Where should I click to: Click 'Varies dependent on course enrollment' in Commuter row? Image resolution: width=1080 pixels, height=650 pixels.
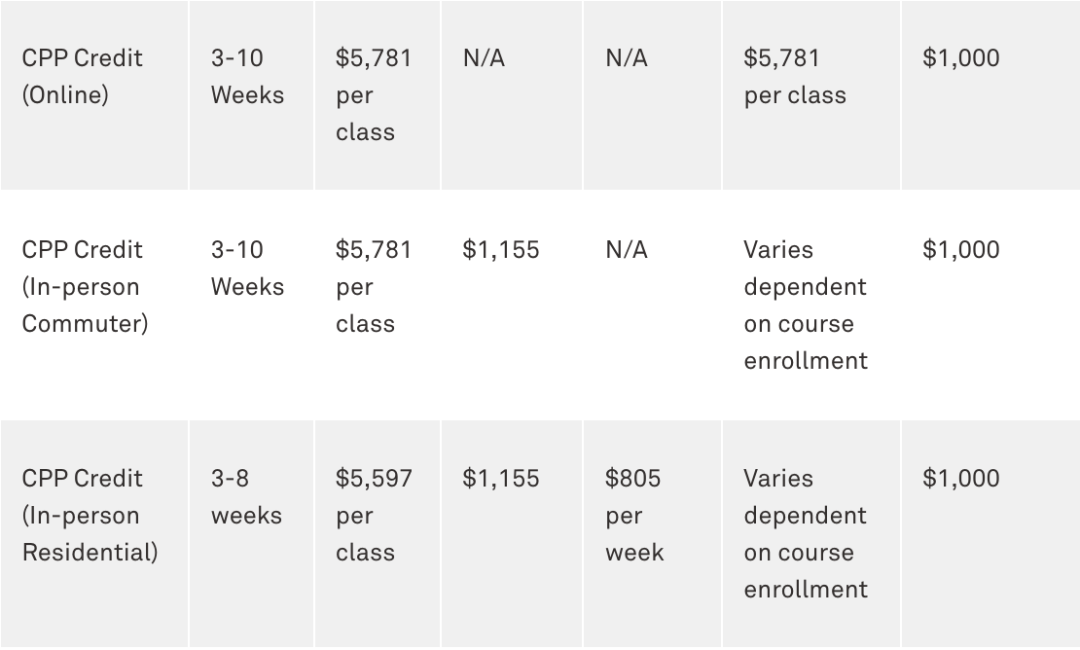pyautogui.click(x=805, y=305)
